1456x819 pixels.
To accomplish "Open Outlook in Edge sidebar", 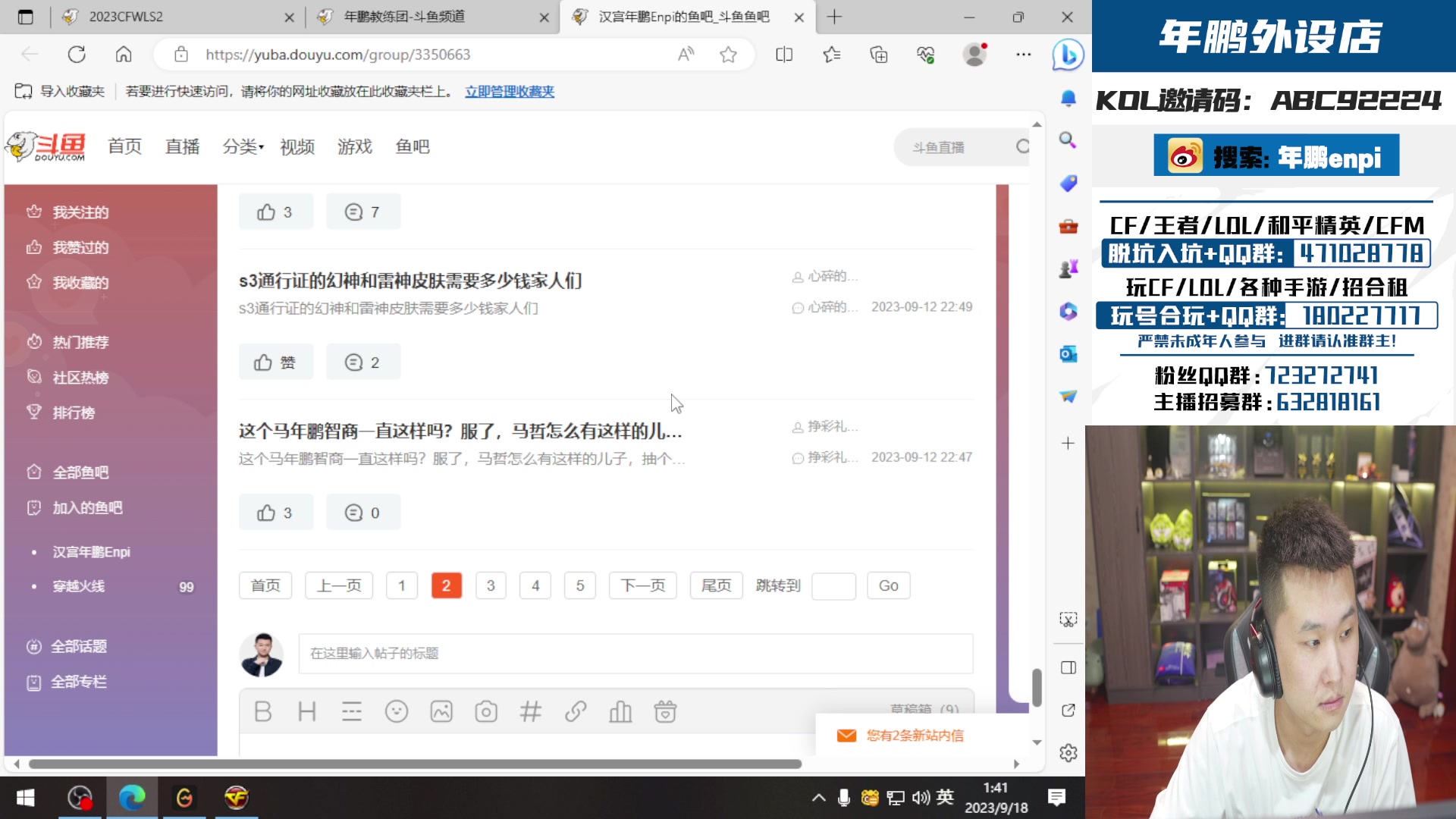I will 1068,354.
